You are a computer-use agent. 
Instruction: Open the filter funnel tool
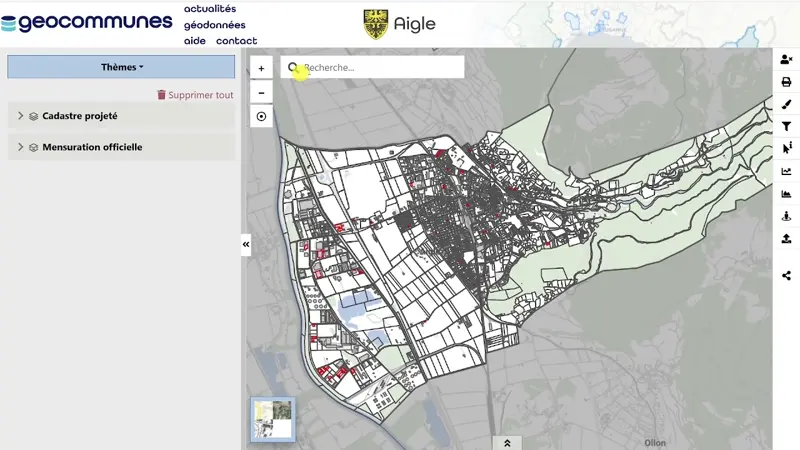[786, 126]
